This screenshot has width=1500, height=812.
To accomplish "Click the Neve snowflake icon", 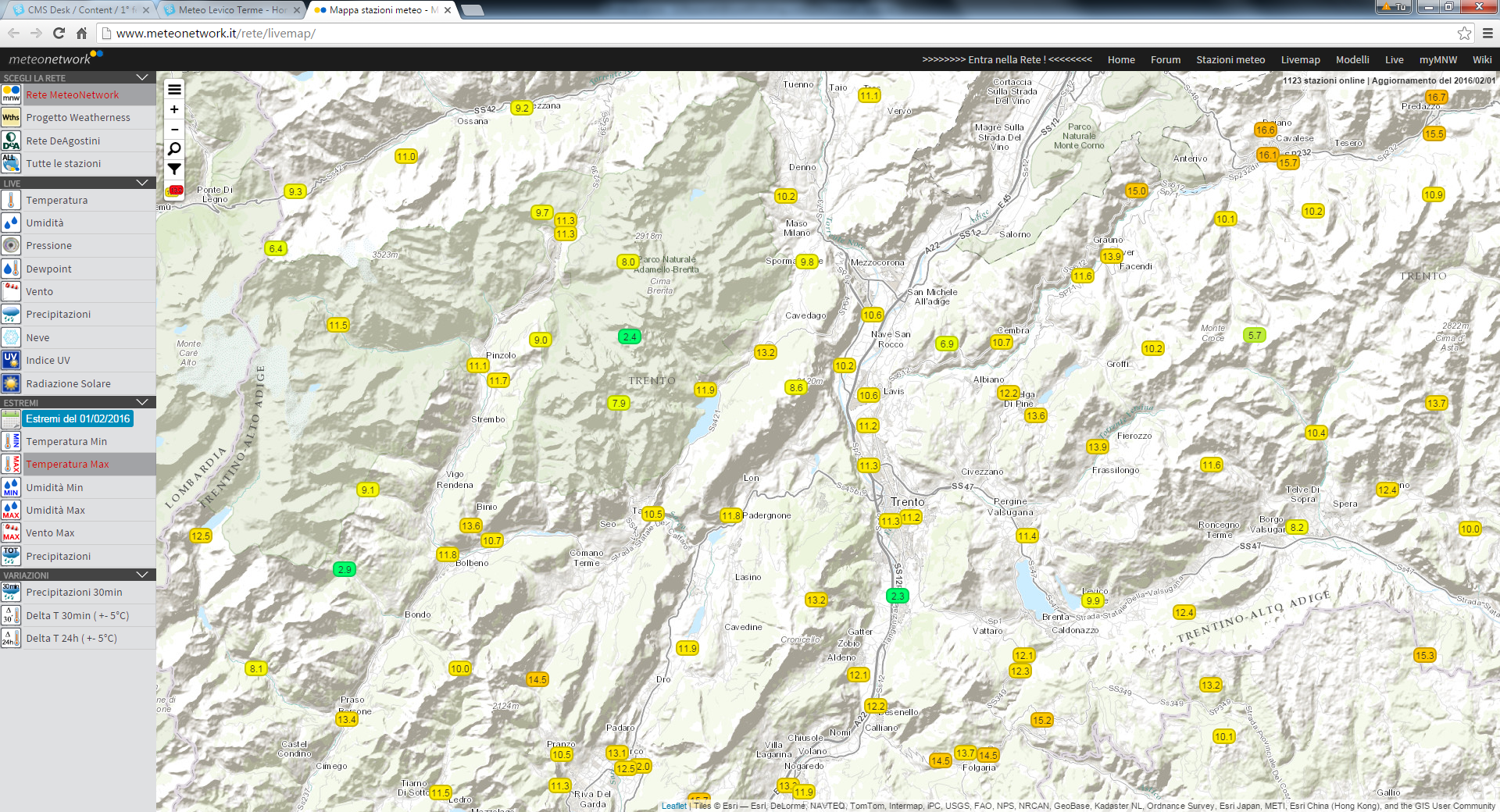I will coord(11,337).
